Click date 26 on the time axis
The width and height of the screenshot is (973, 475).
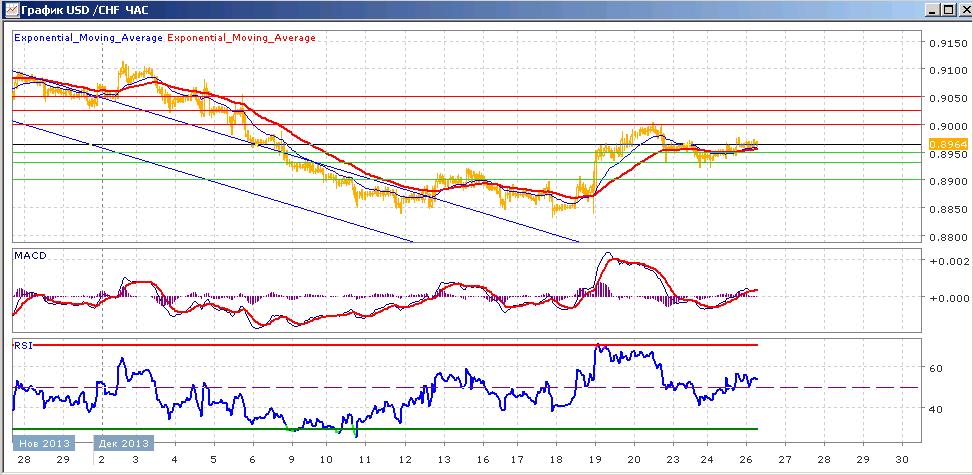click(747, 459)
